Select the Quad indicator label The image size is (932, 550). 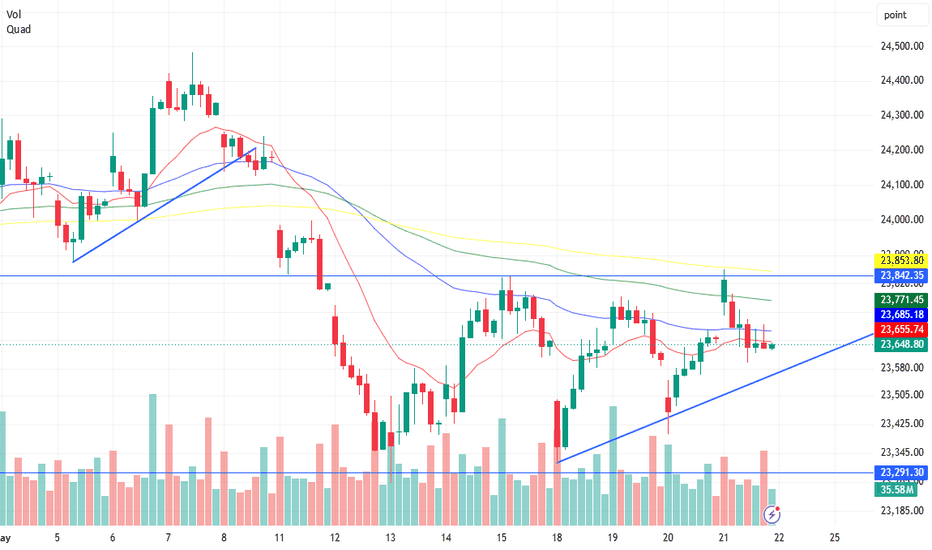click(x=18, y=29)
